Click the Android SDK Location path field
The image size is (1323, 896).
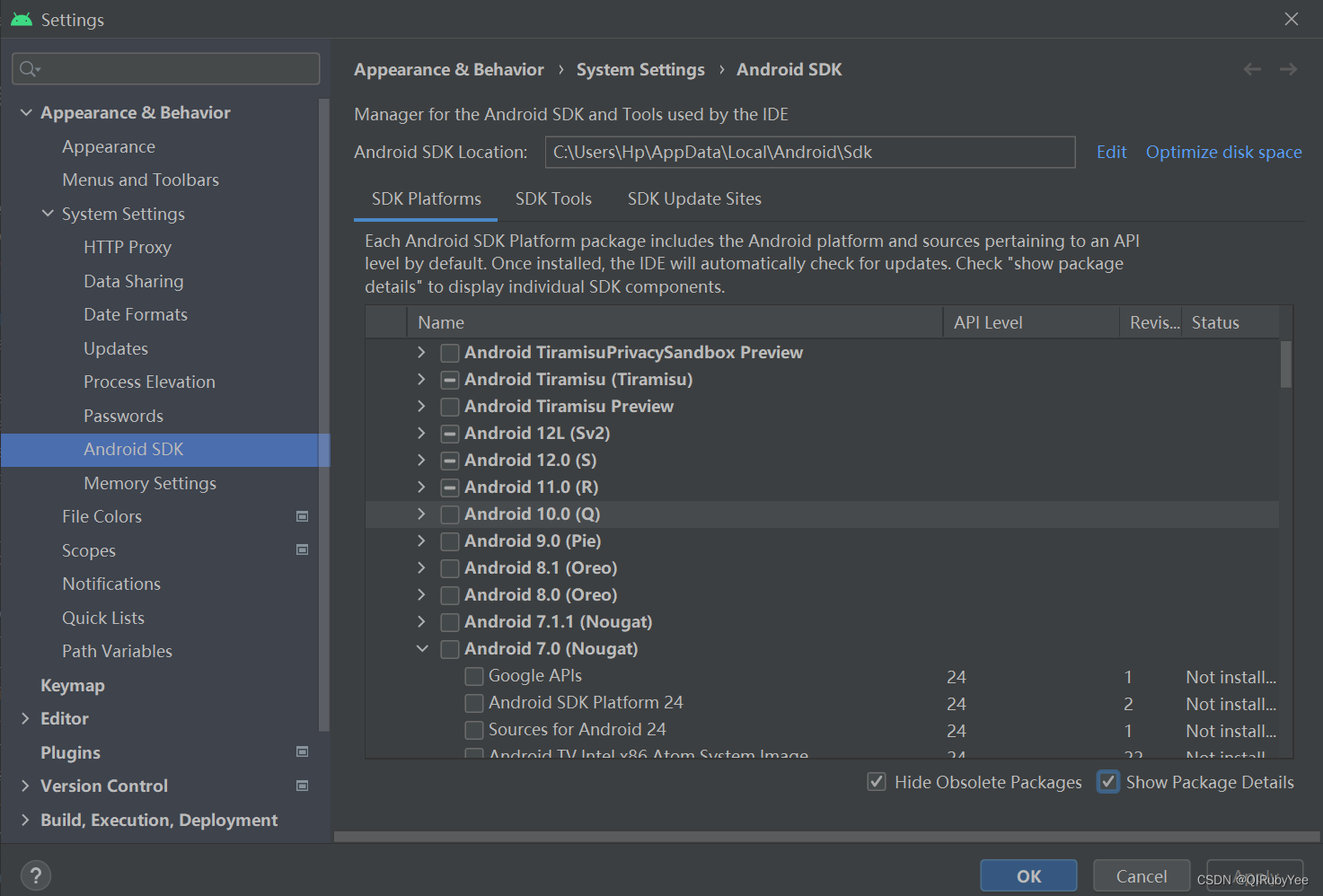[x=810, y=152]
